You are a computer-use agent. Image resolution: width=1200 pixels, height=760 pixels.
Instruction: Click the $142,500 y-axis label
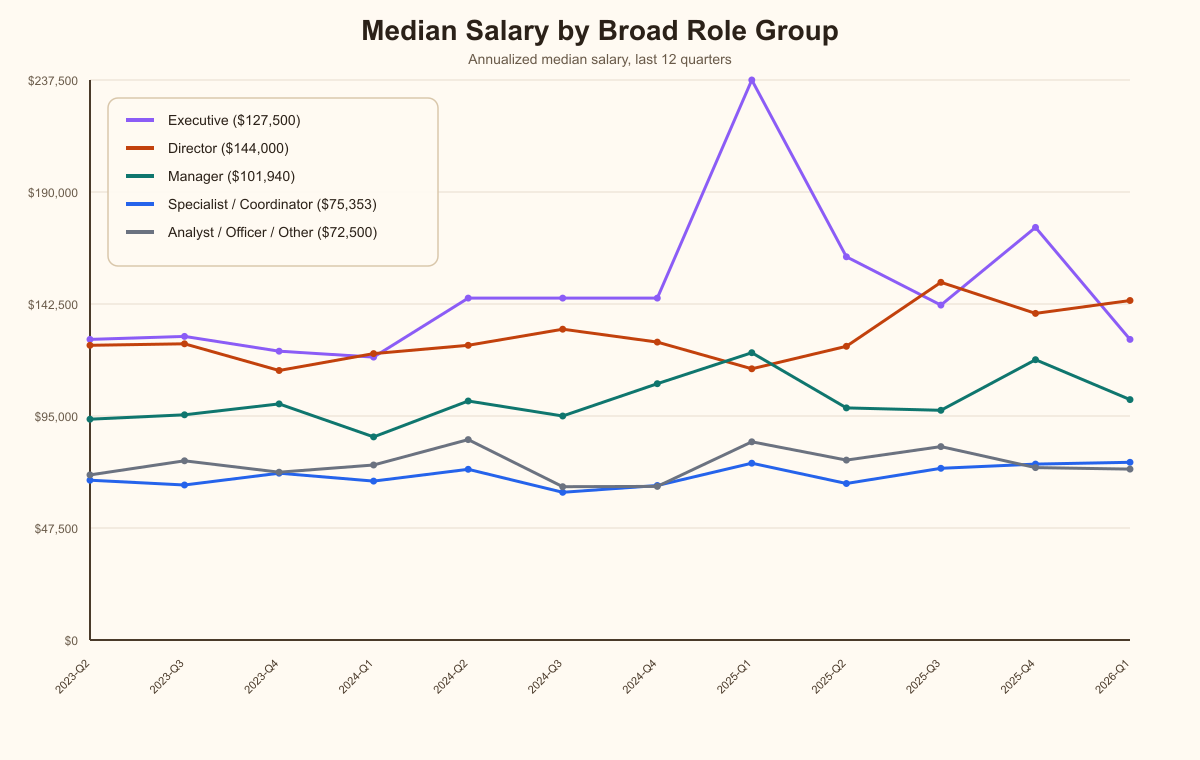tap(54, 304)
